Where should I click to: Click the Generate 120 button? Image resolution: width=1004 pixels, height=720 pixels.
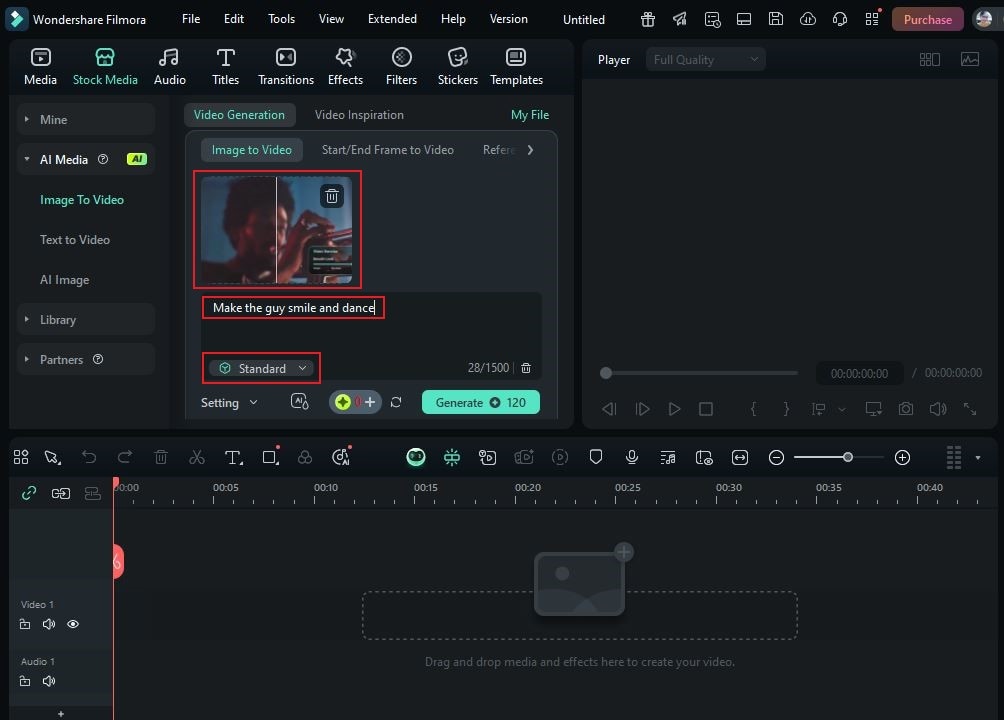[x=480, y=402]
